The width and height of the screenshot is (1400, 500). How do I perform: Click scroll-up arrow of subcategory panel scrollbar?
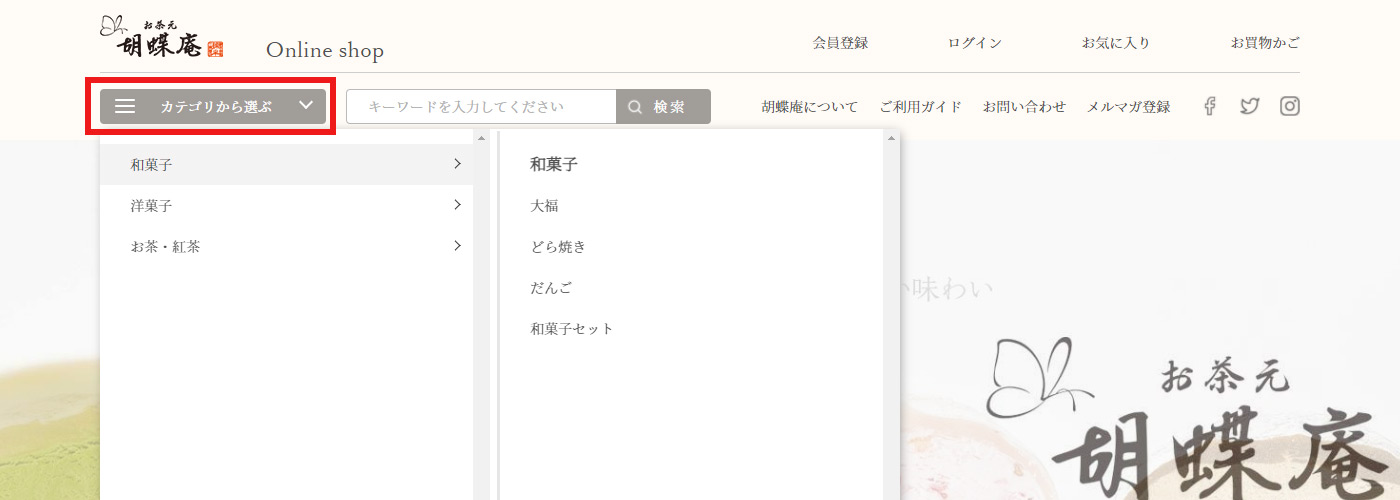pyautogui.click(x=891, y=138)
